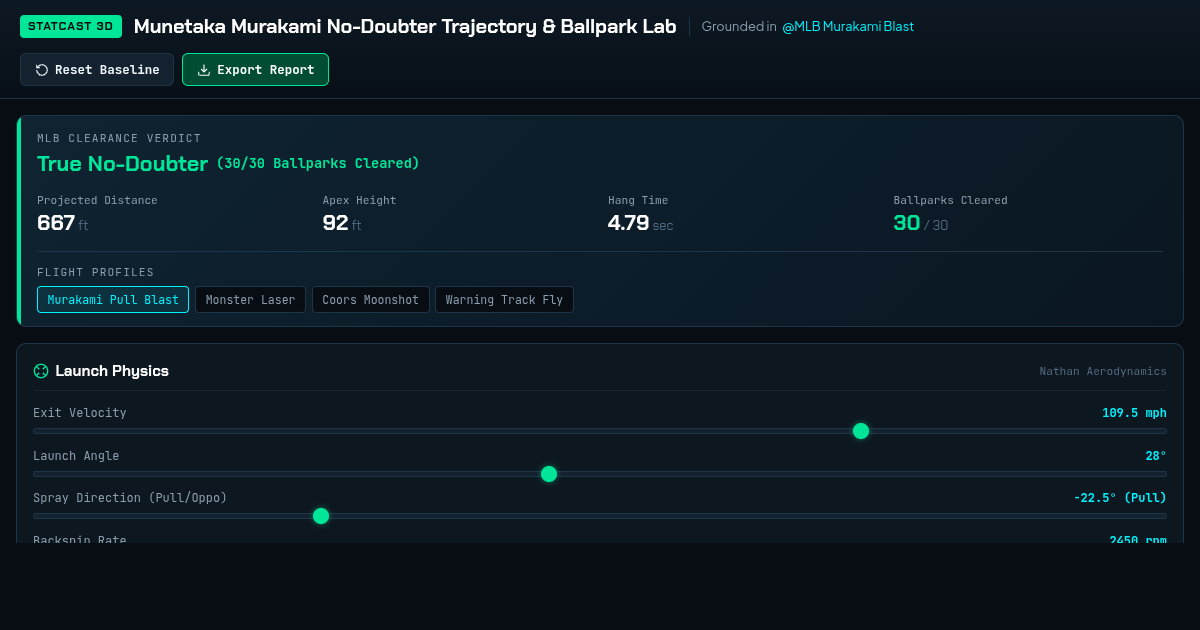The image size is (1200, 630).
Task: Select the Murakami Pull Blast flight profile
Action: coord(113,300)
